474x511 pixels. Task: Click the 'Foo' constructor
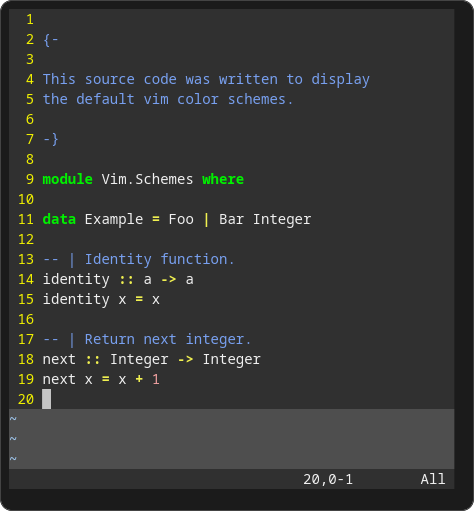click(x=181, y=219)
